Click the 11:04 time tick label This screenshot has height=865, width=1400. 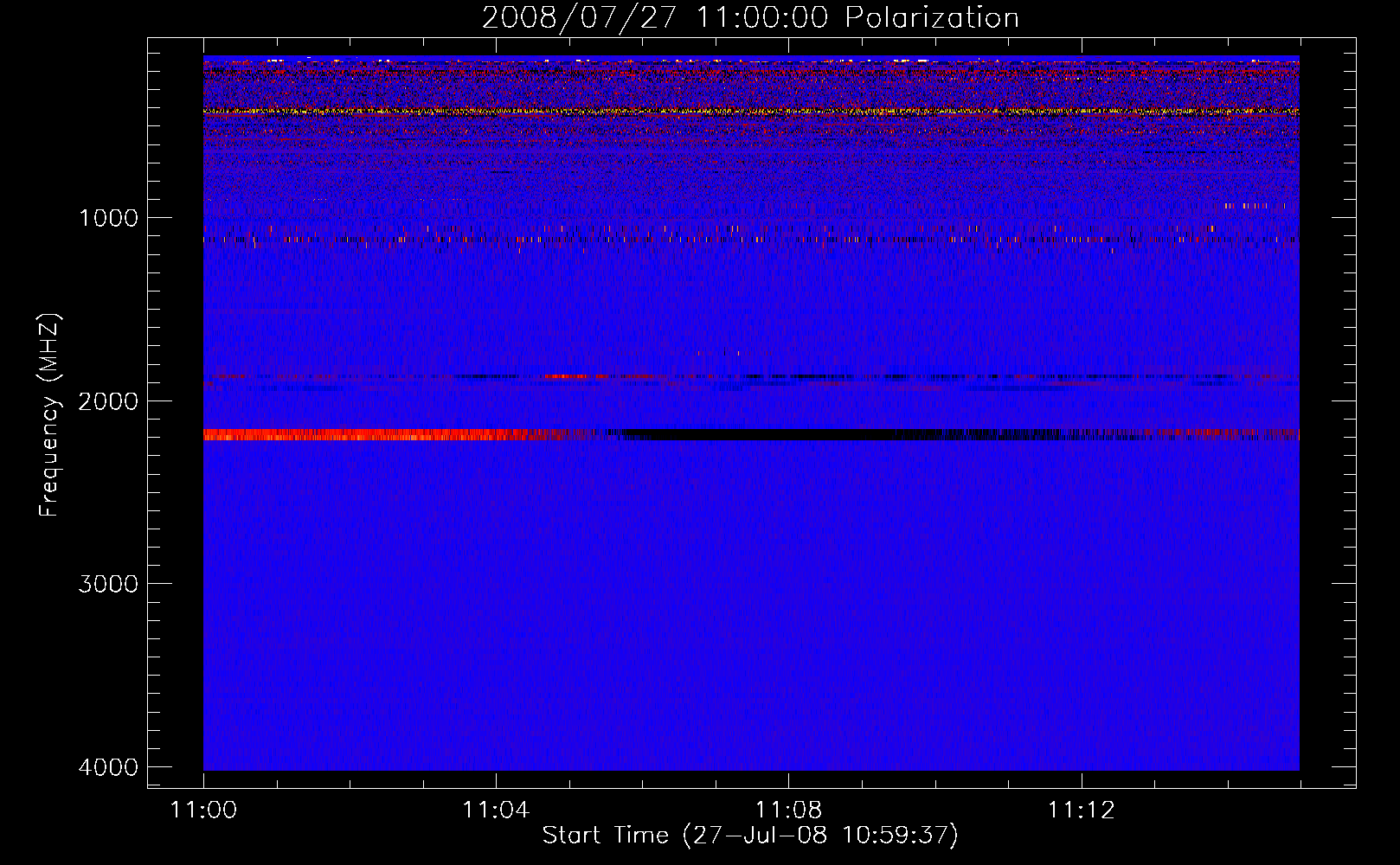(x=496, y=811)
